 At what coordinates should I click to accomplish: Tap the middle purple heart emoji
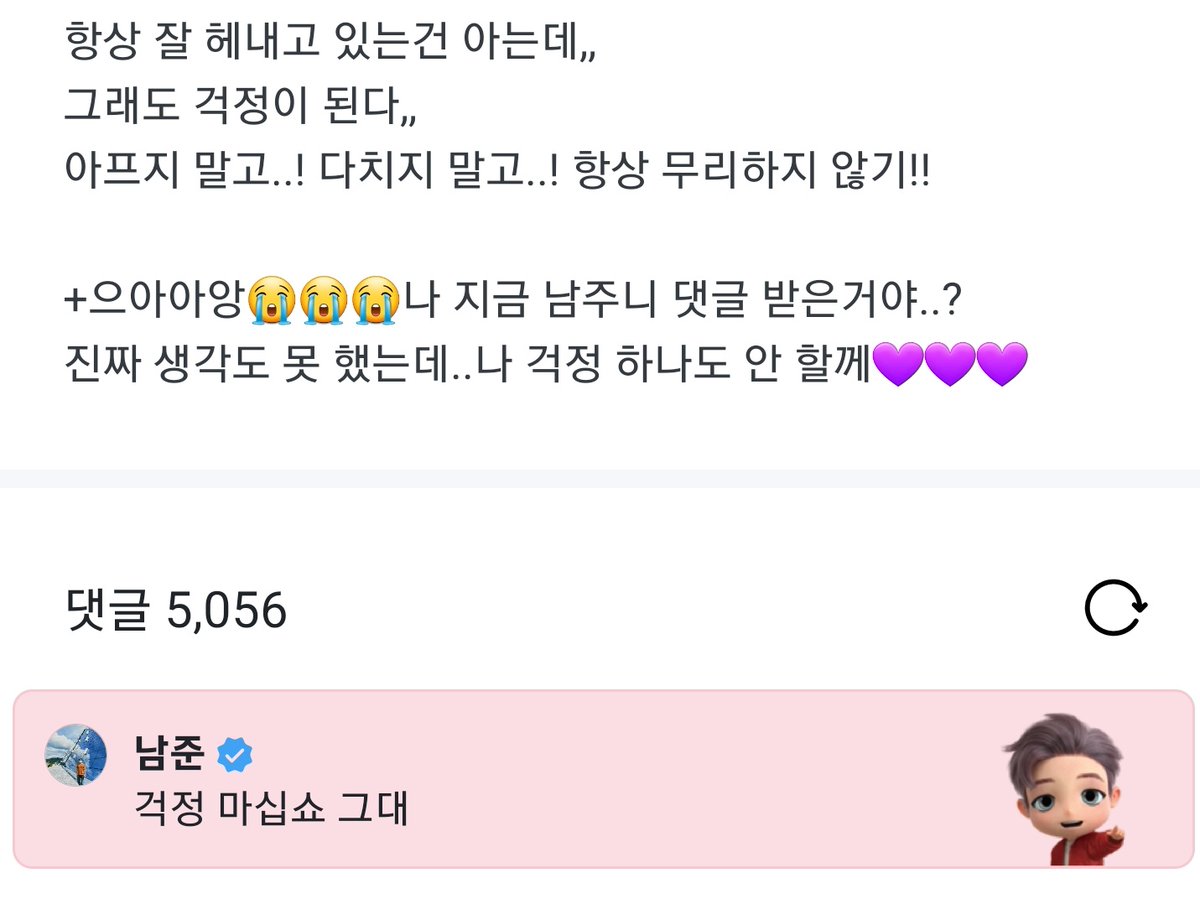tap(950, 364)
